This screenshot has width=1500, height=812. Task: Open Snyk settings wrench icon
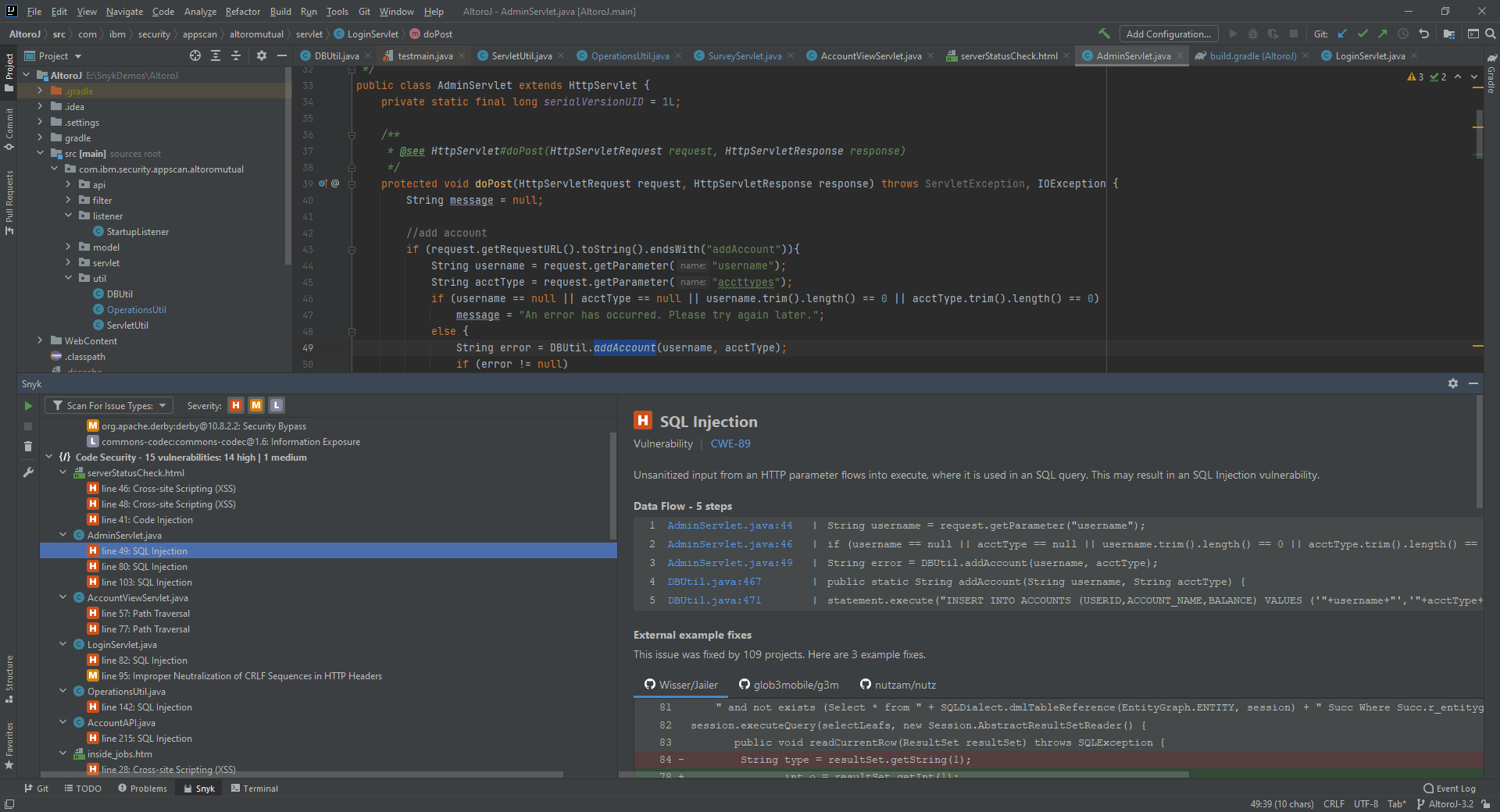[28, 472]
